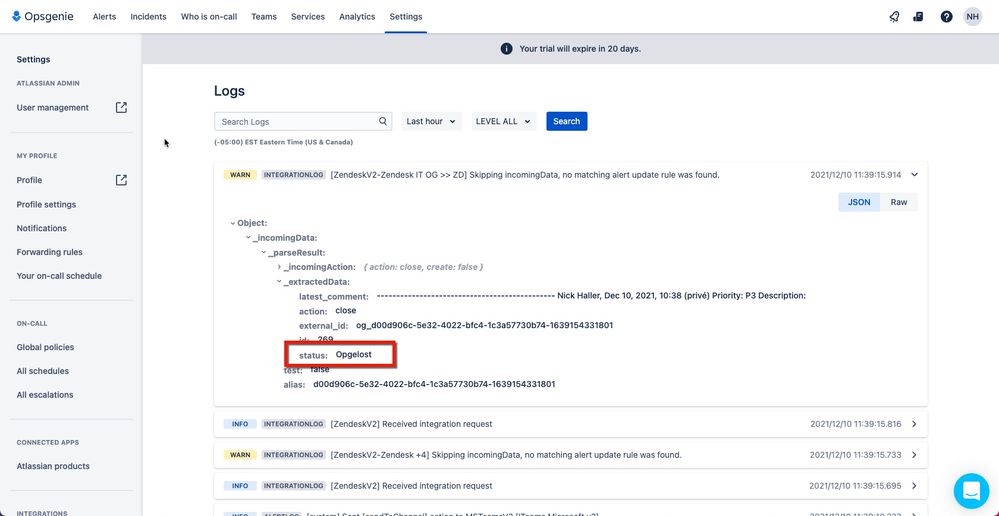999x516 pixels.
Task: Open the NH user avatar menu
Action: point(972,17)
